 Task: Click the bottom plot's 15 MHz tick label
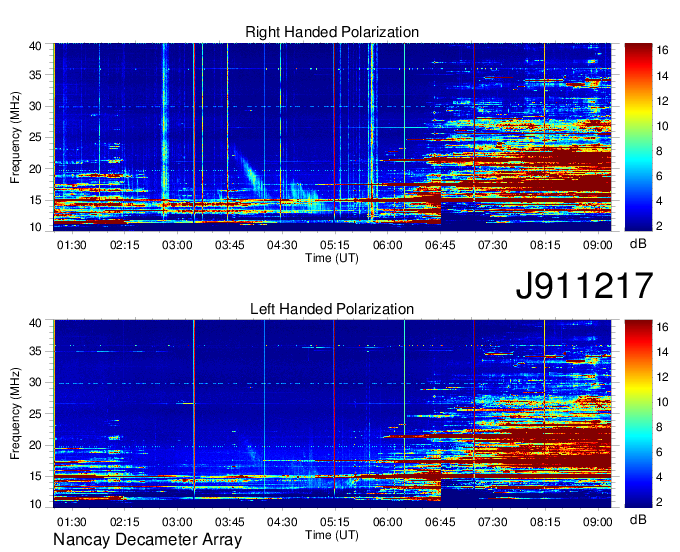click(x=35, y=476)
